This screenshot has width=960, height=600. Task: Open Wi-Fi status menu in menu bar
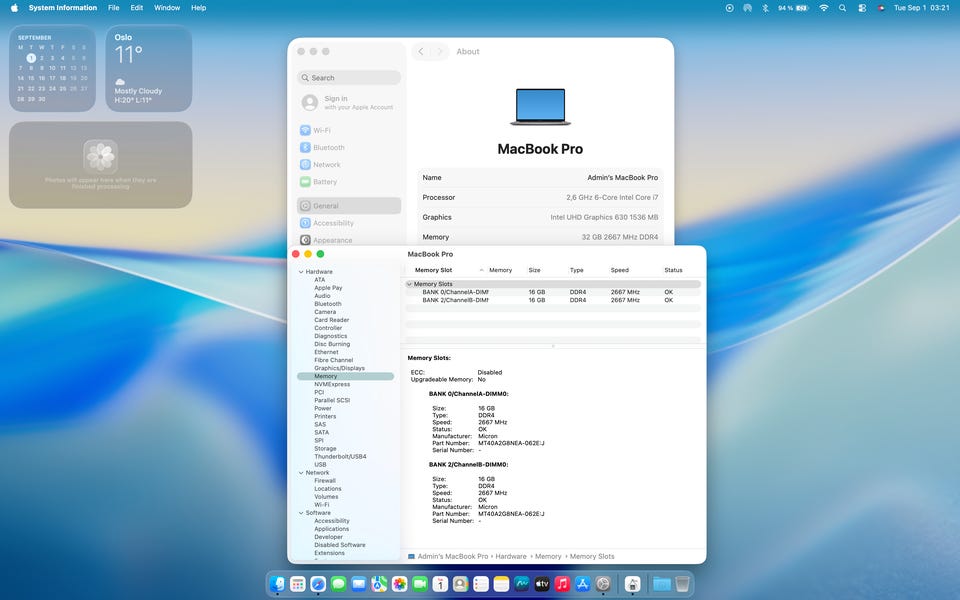824,8
